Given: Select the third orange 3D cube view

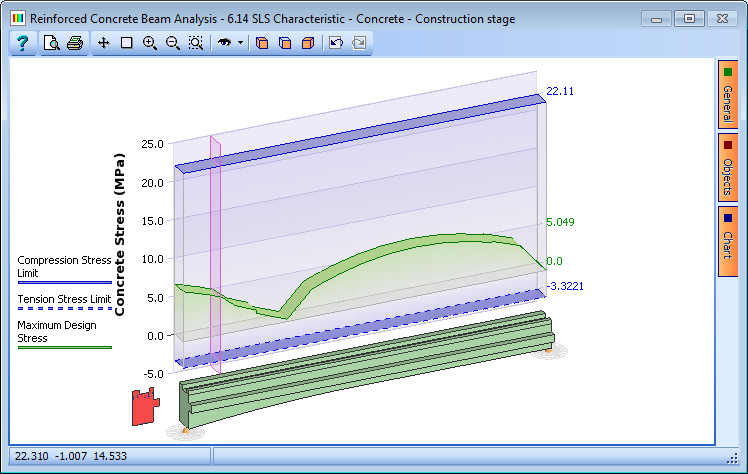Looking at the screenshot, I should tap(308, 43).
